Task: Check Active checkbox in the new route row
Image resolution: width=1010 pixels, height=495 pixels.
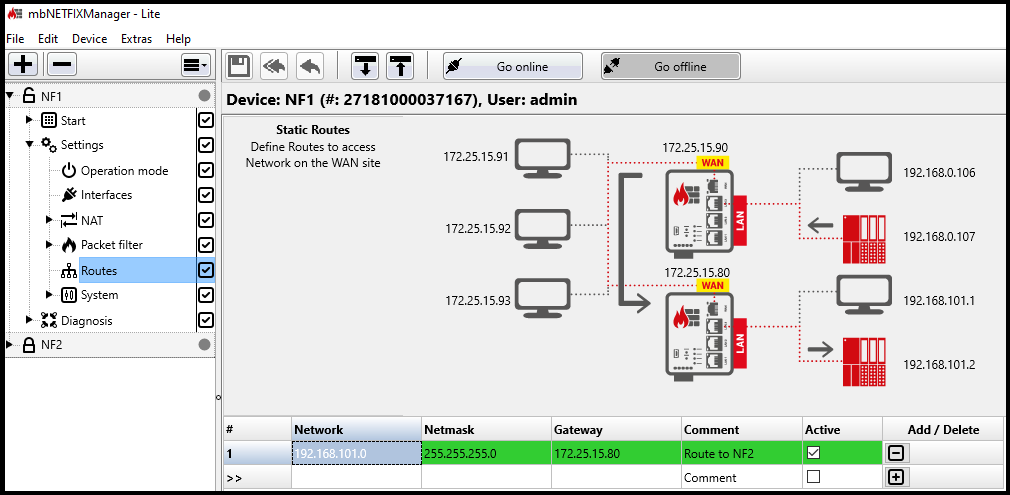Action: (x=814, y=477)
